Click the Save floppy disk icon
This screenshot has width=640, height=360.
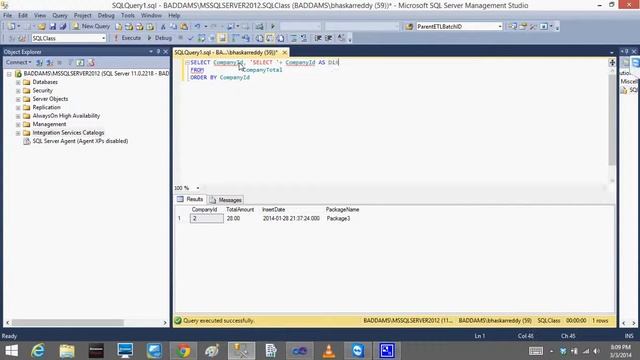(52, 27)
